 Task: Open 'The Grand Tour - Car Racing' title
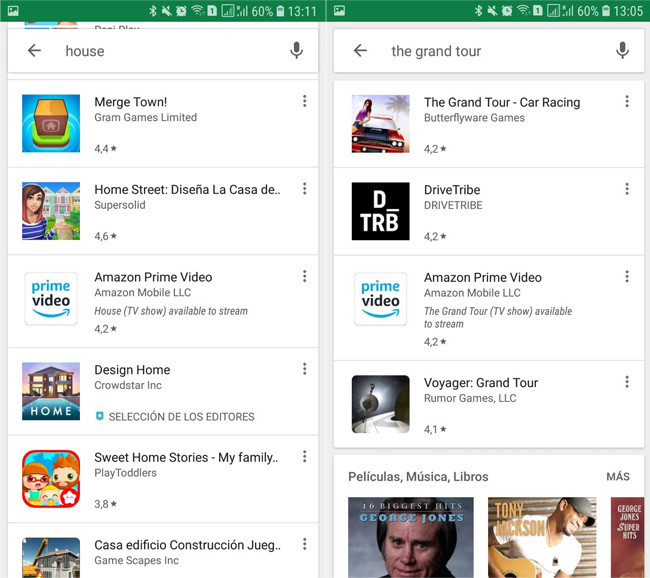[x=502, y=102]
